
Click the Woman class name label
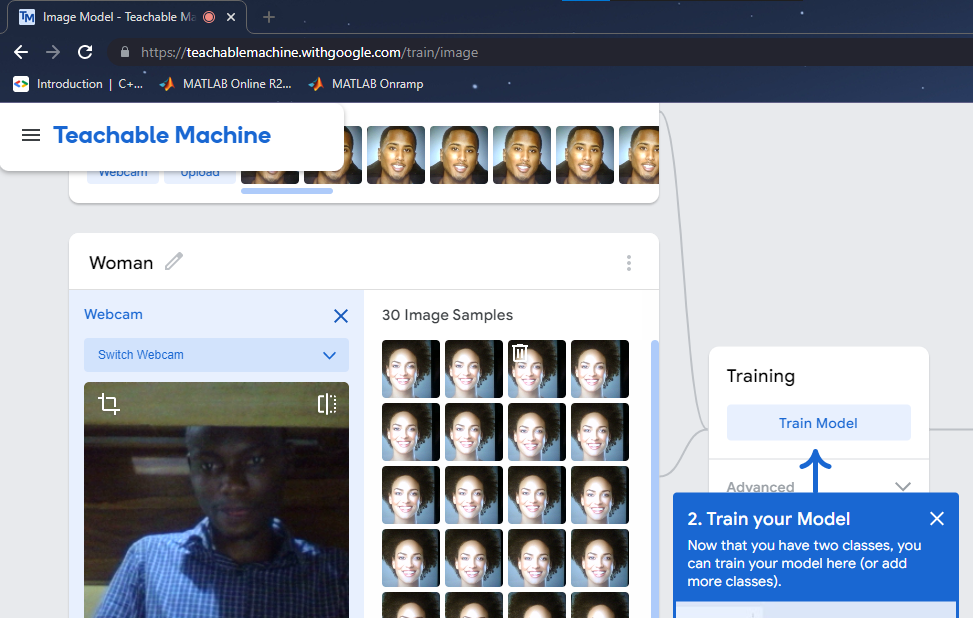121,263
